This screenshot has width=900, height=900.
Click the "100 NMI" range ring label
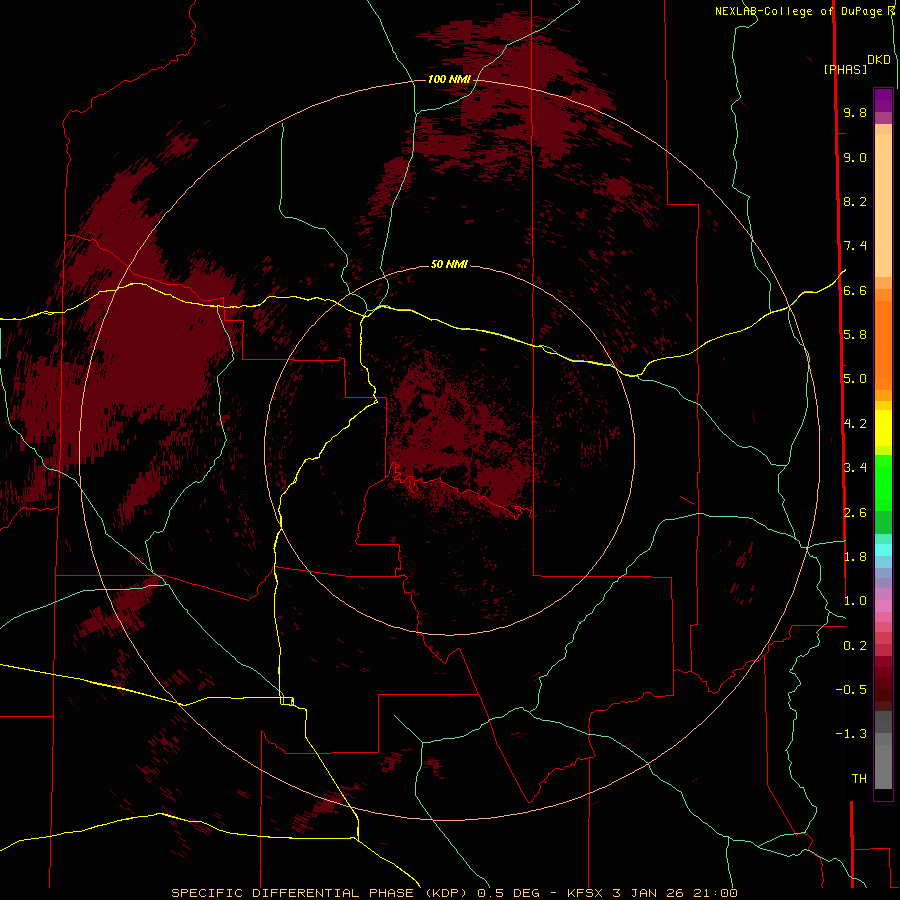click(x=449, y=79)
